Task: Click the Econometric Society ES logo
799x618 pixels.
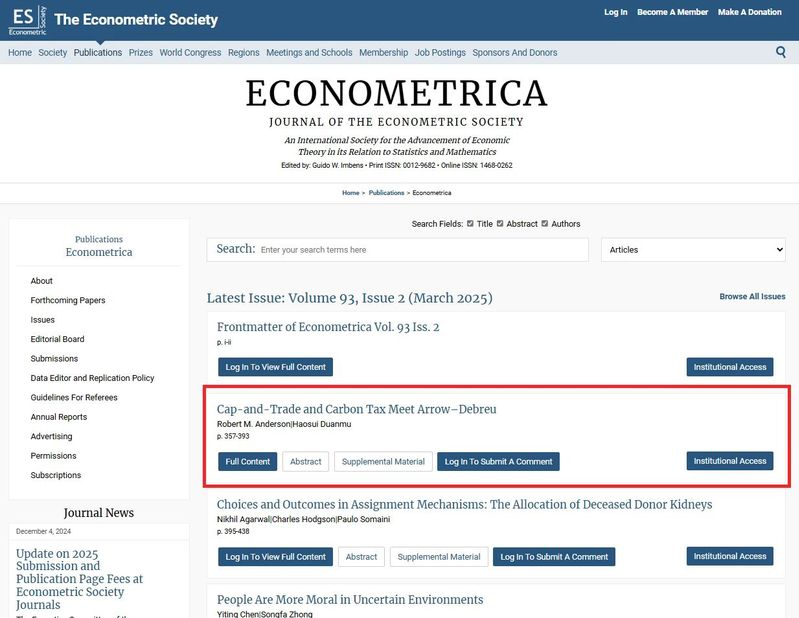Action: pyautogui.click(x=28, y=20)
